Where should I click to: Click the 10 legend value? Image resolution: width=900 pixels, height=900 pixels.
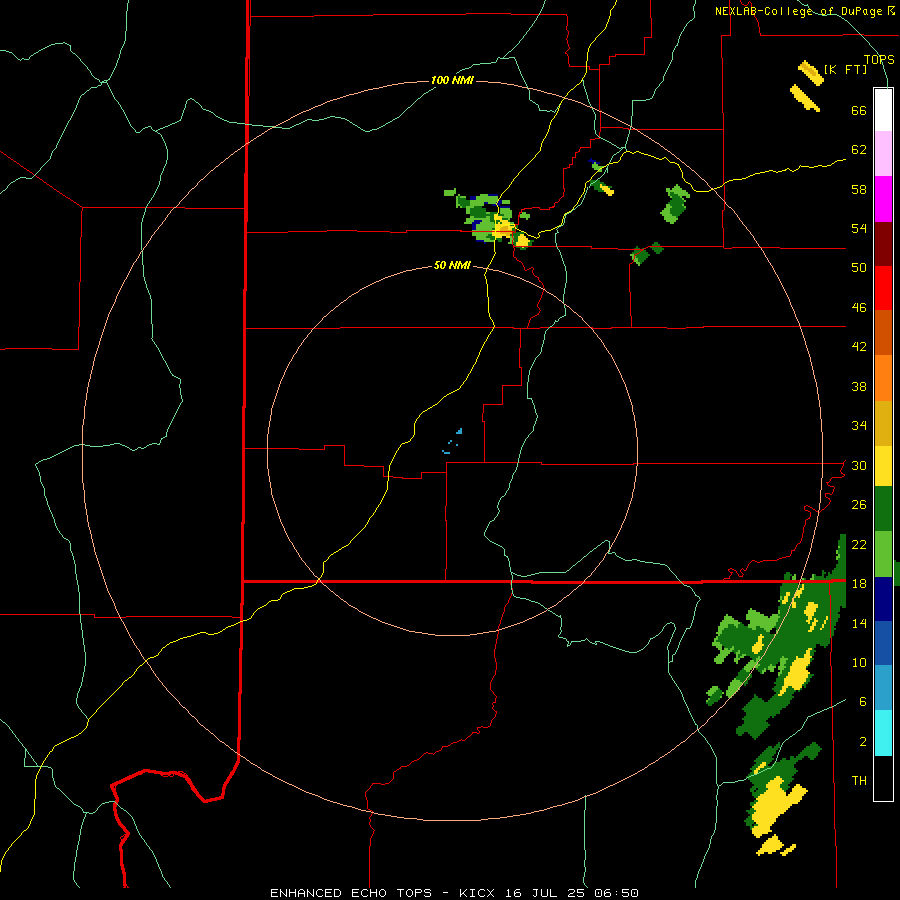(x=859, y=662)
